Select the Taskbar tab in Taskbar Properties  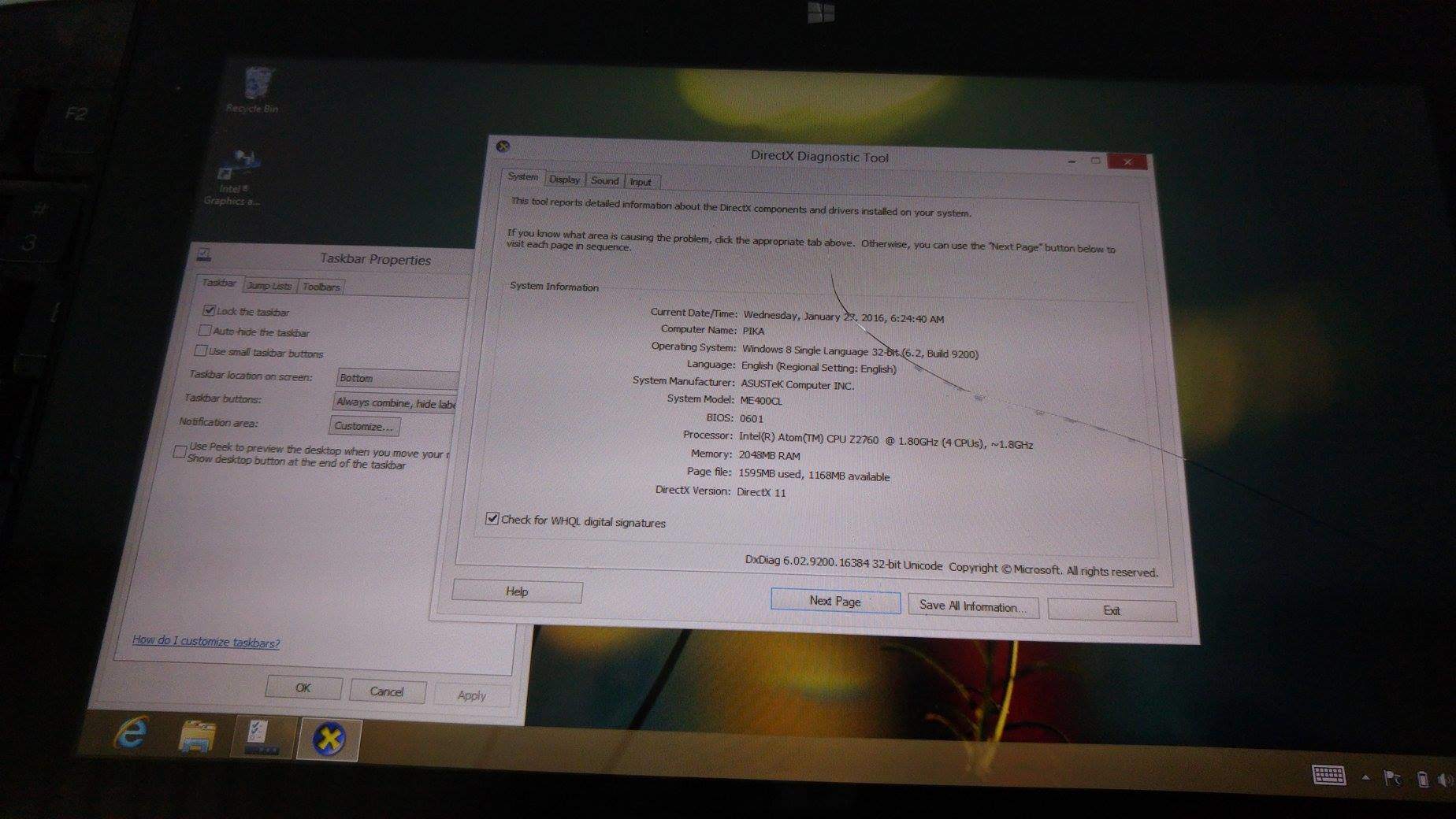pos(218,283)
